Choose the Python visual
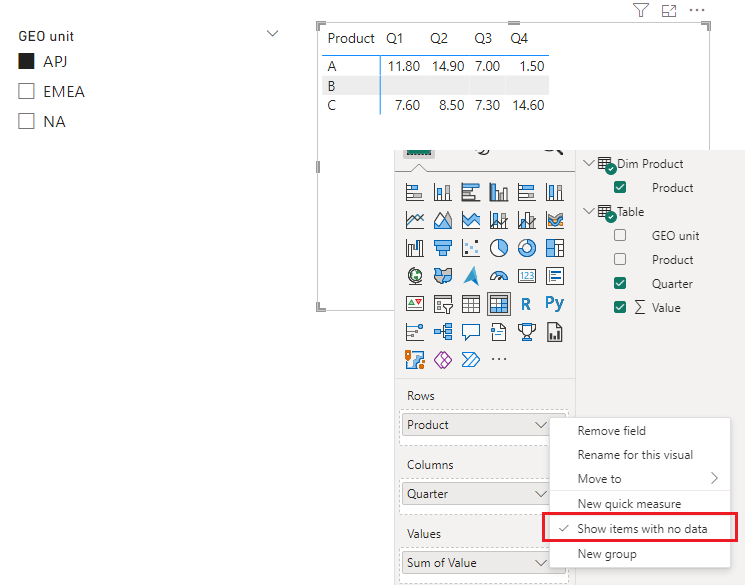The height and width of the screenshot is (585, 750). pyautogui.click(x=555, y=303)
